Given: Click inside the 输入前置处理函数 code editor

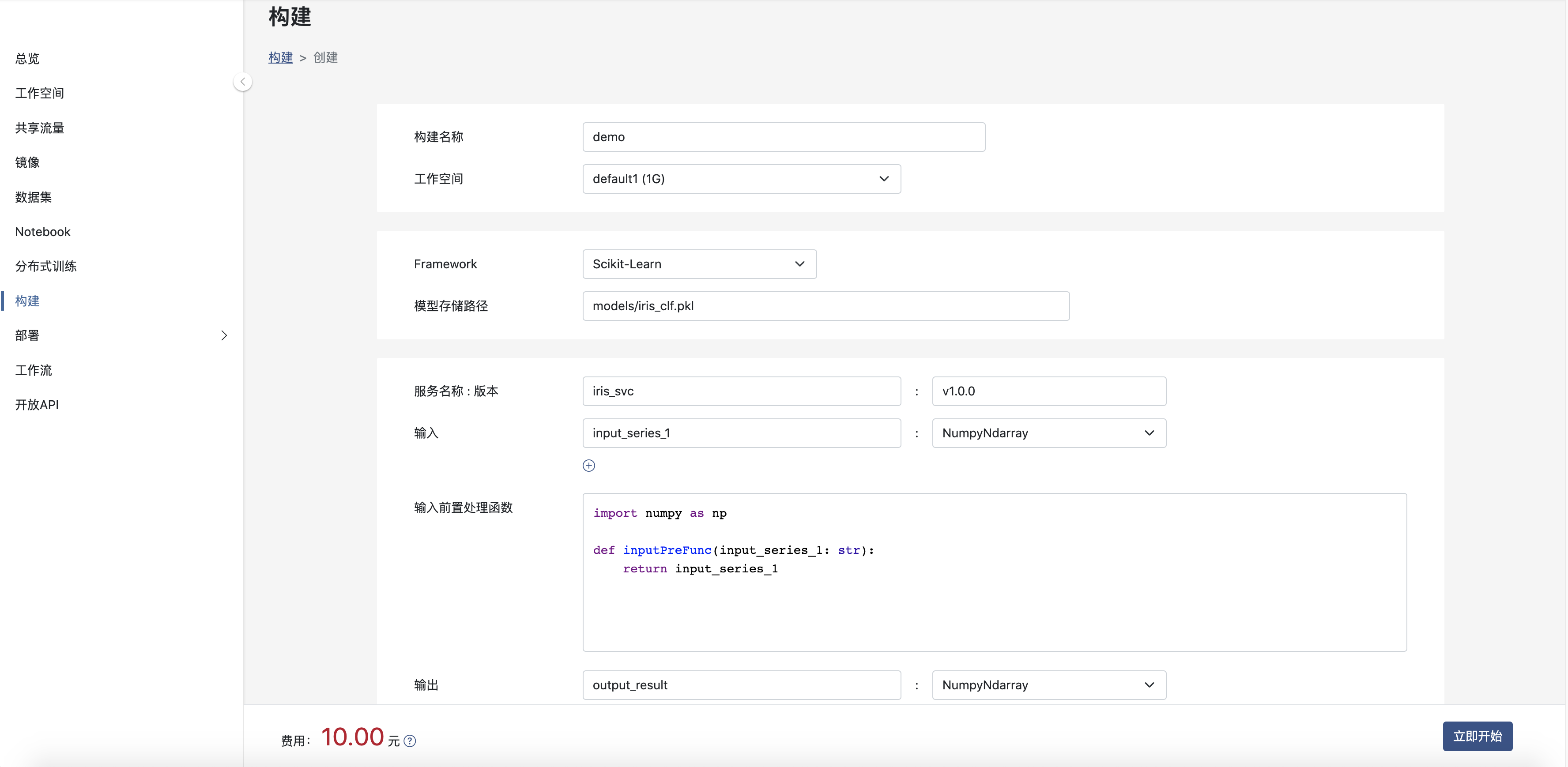Looking at the screenshot, I should point(994,603).
